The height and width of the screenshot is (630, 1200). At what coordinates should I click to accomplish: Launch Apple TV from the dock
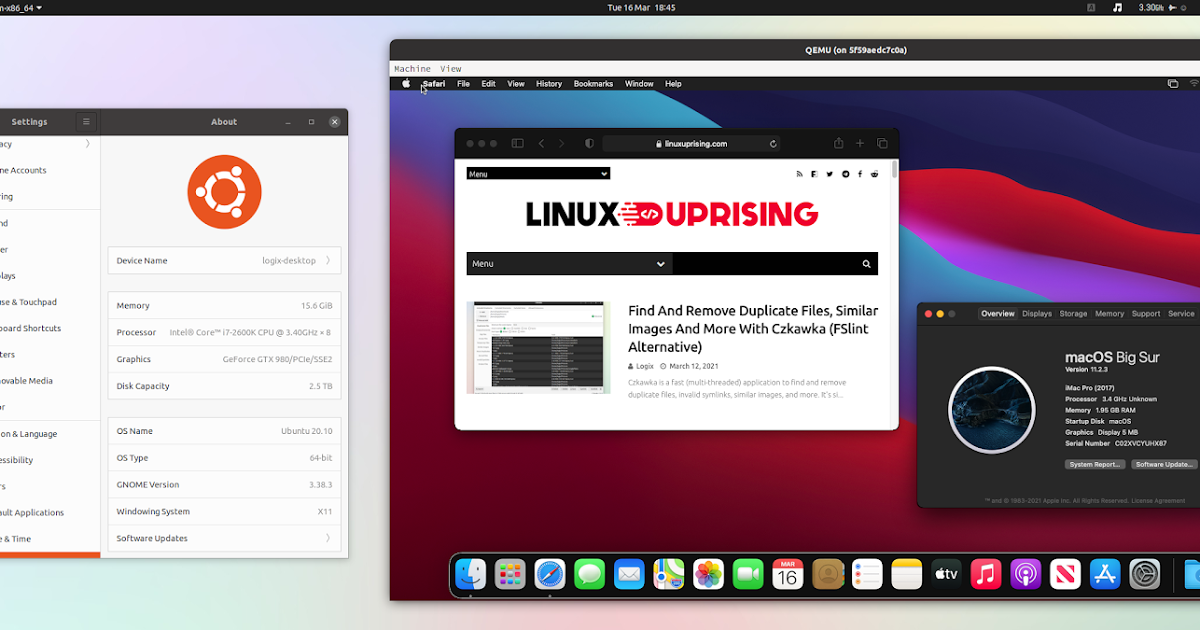click(x=946, y=574)
